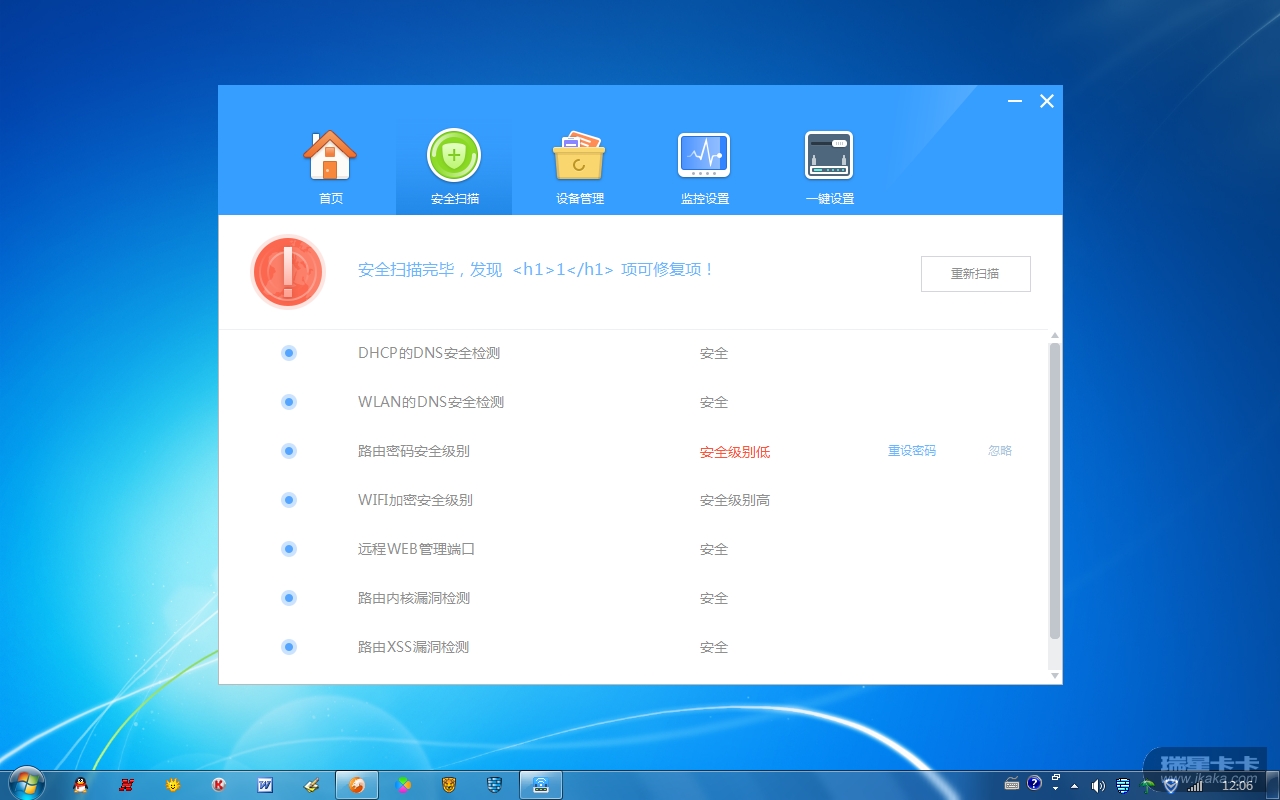
Task: Click the 重设密码 reset password link
Action: point(912,451)
